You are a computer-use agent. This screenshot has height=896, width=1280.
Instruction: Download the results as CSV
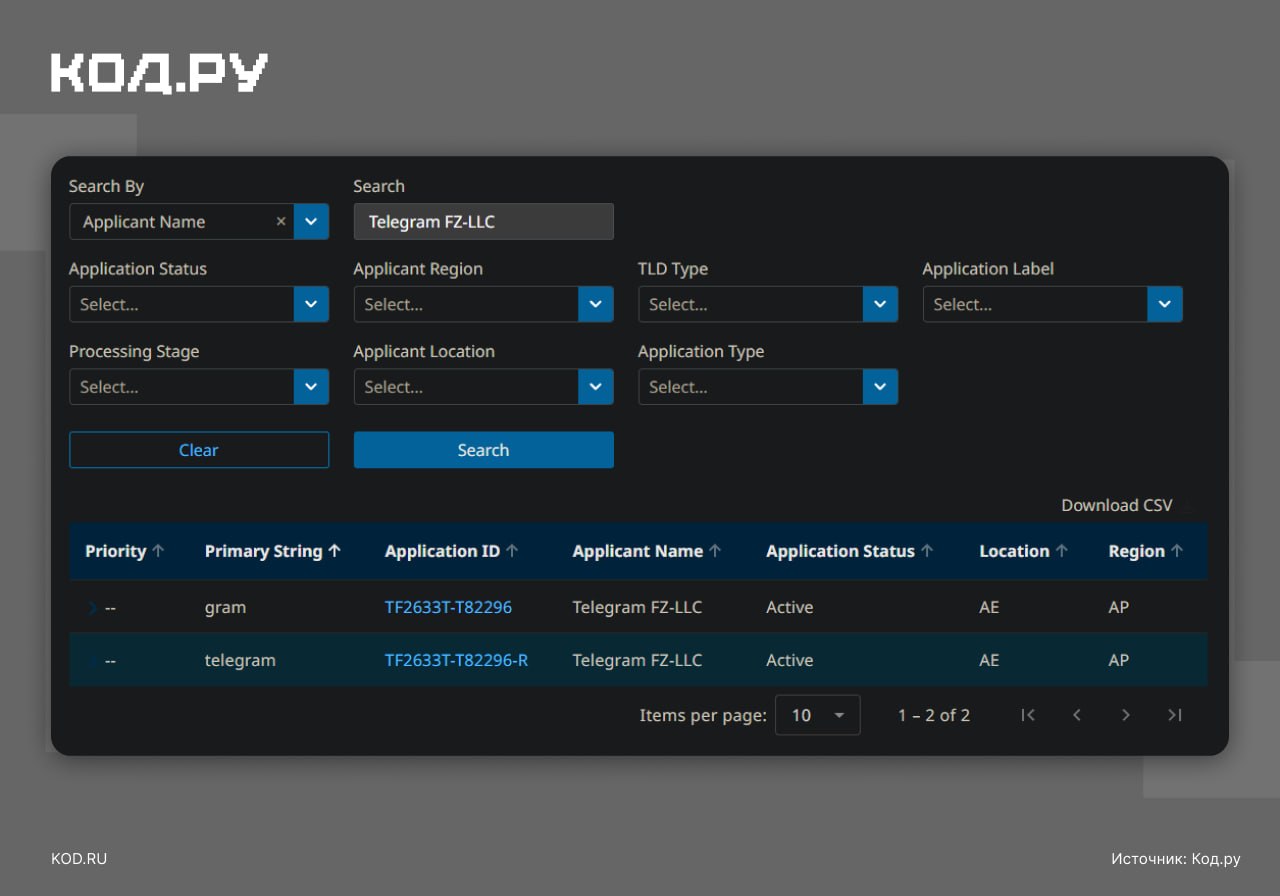coord(1117,505)
